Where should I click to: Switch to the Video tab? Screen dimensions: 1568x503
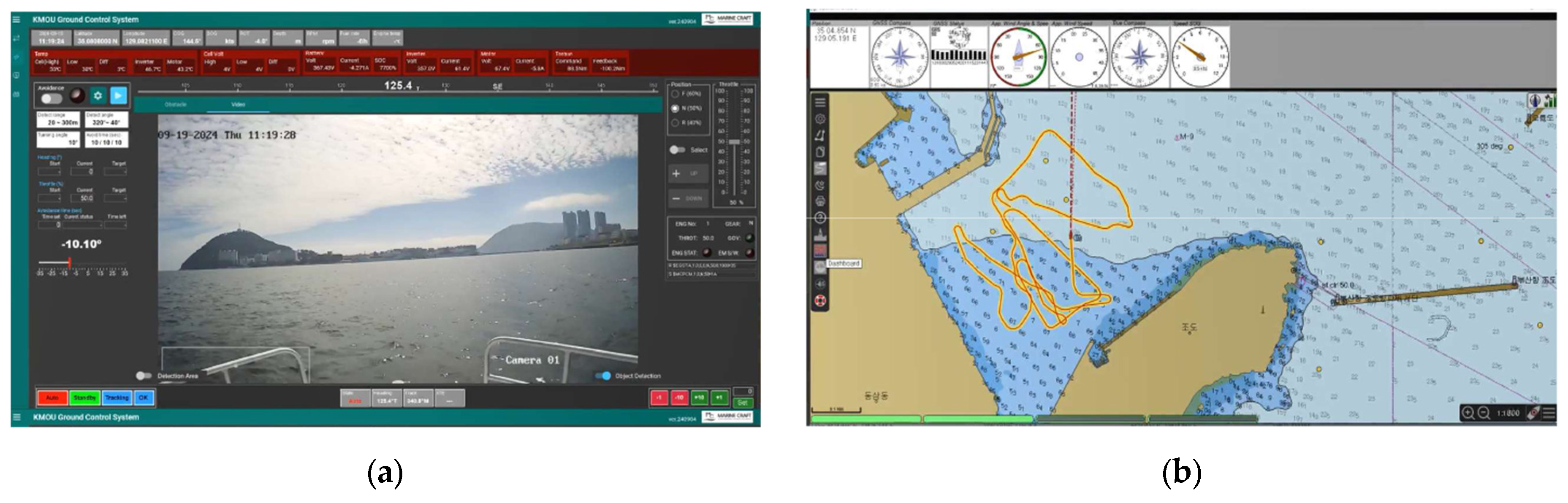pos(238,105)
